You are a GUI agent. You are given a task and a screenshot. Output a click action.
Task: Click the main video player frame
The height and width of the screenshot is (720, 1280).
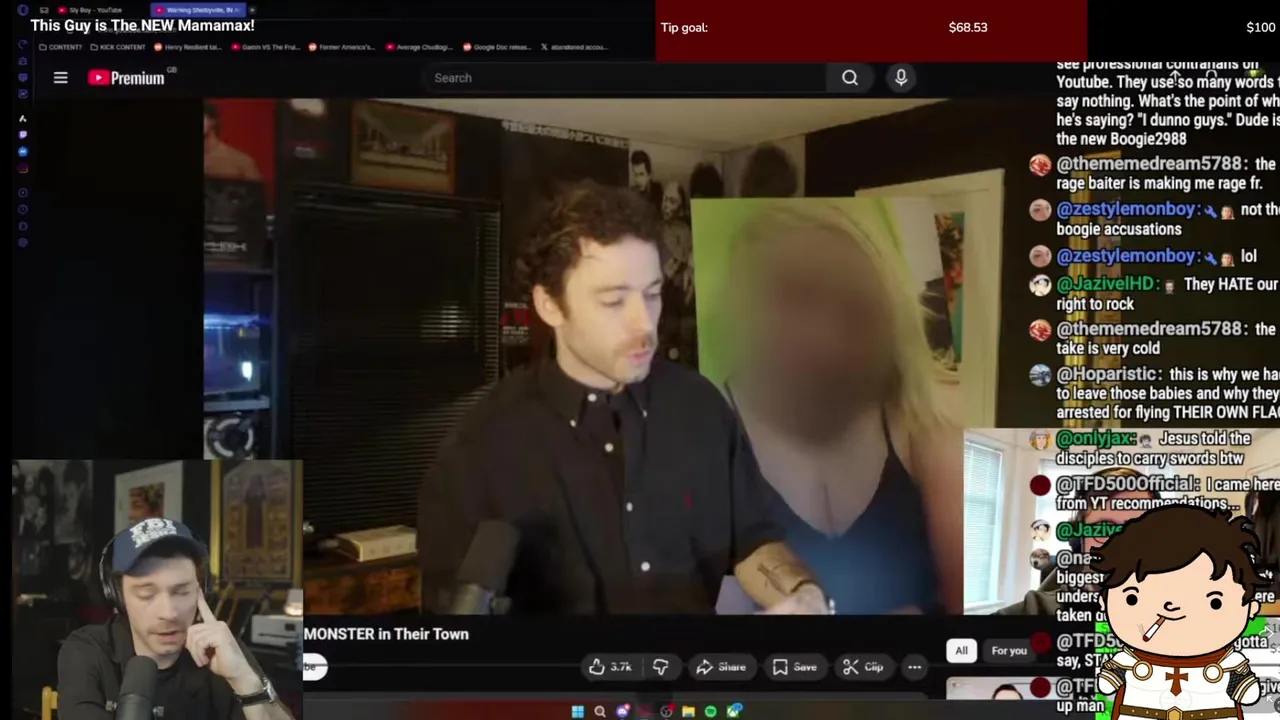click(x=583, y=355)
